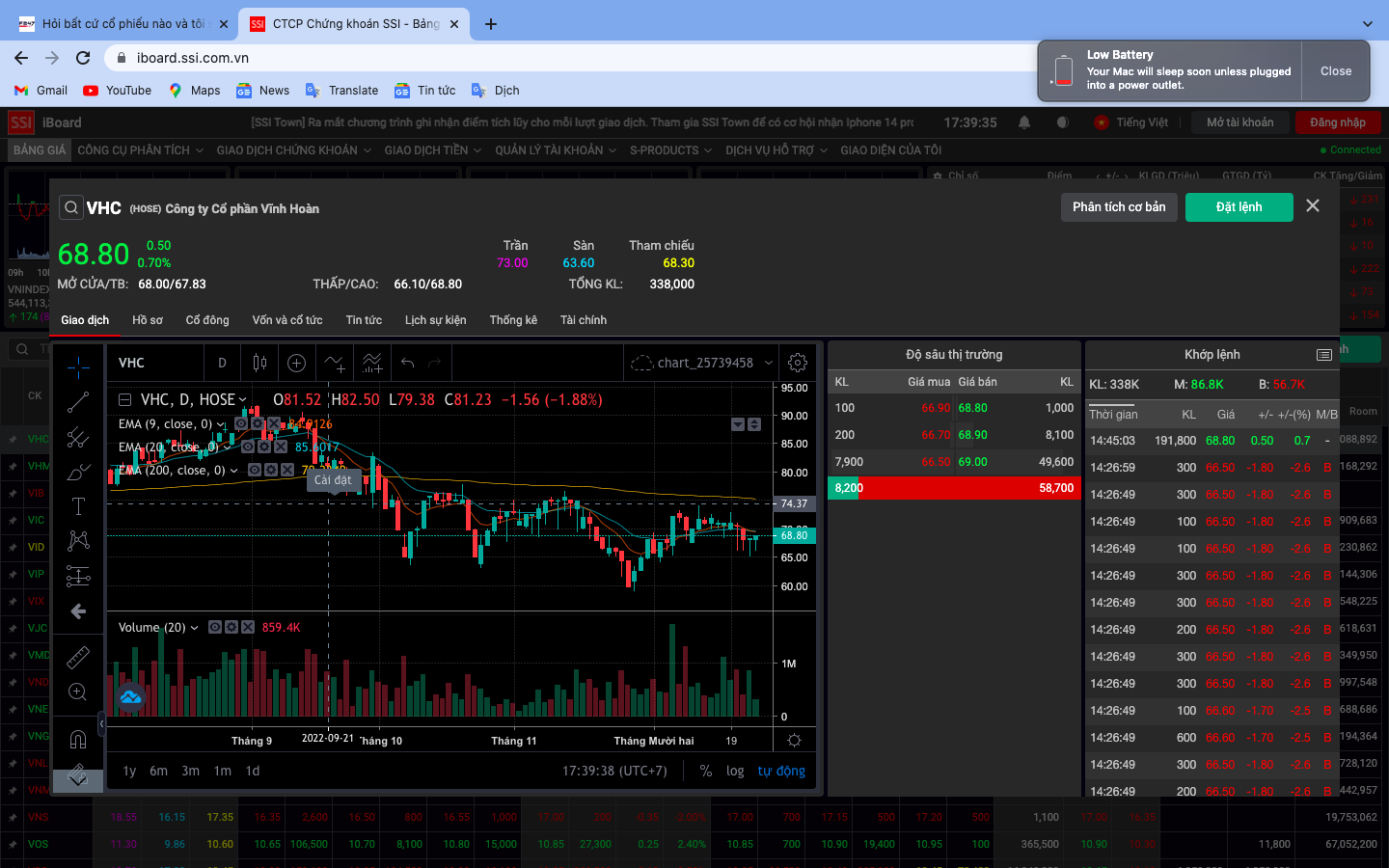Remove the EMA (20) indicator
This screenshot has width=1389, height=868.
[281, 447]
